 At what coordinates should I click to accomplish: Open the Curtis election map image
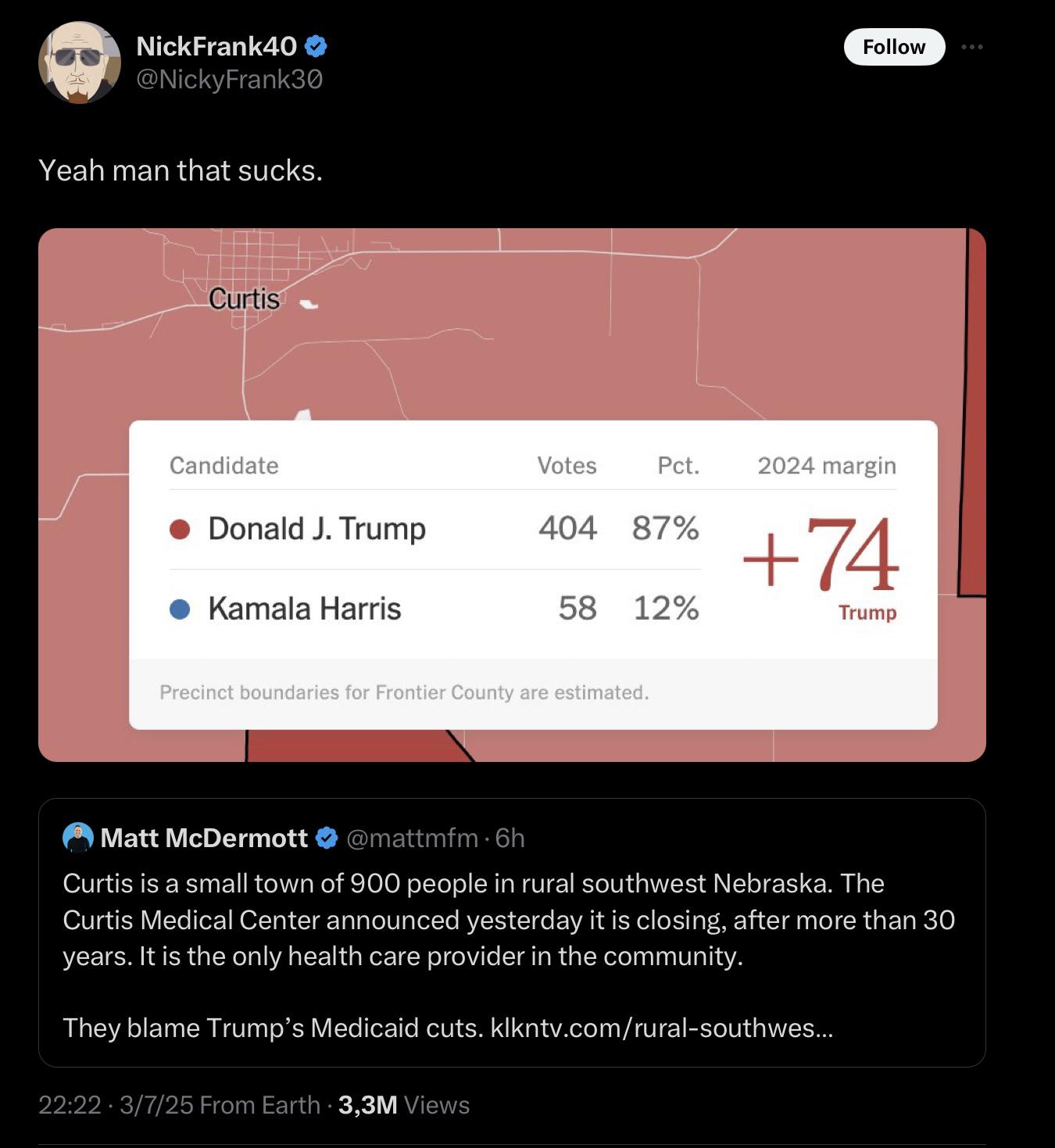click(x=512, y=495)
